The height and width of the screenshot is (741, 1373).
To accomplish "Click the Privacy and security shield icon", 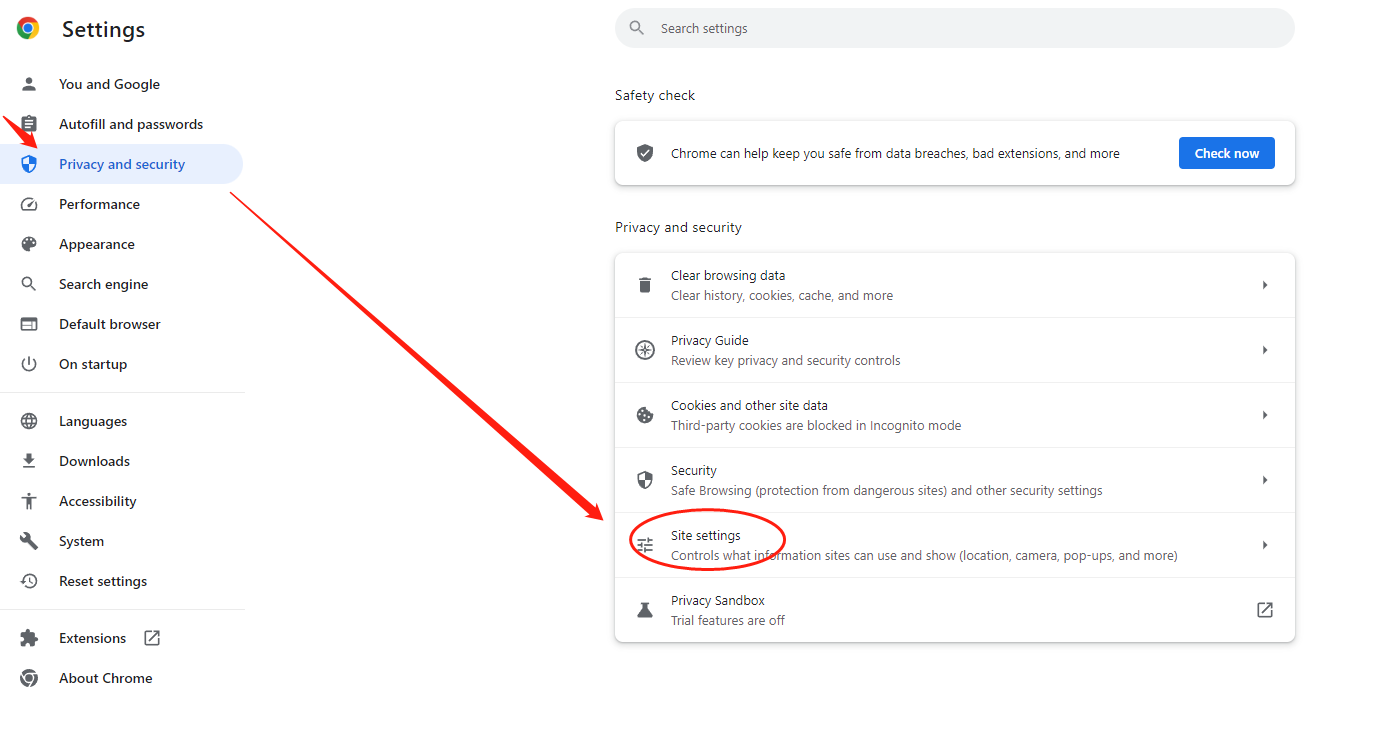I will coord(29,164).
